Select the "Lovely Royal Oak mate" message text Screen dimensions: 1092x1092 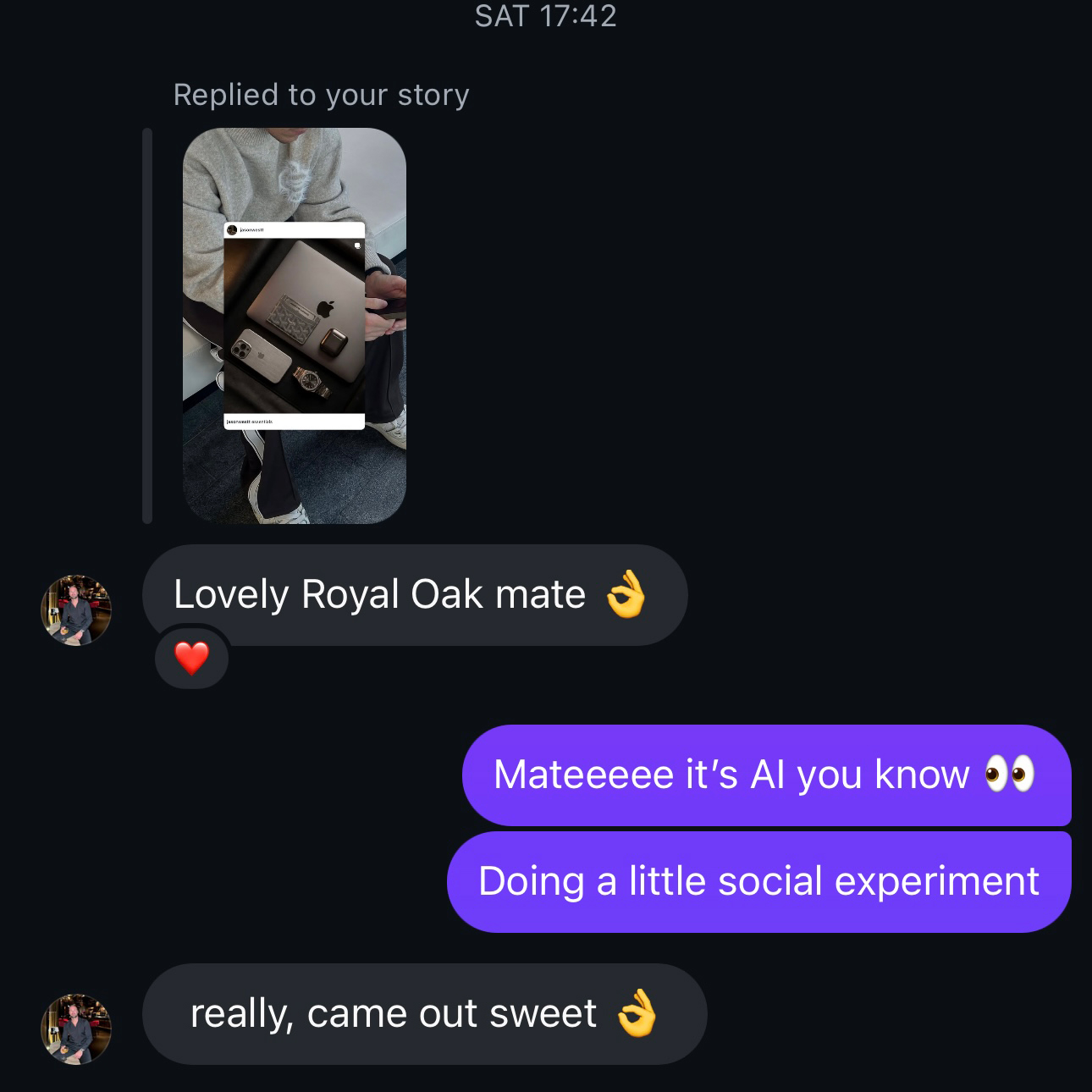point(379,594)
